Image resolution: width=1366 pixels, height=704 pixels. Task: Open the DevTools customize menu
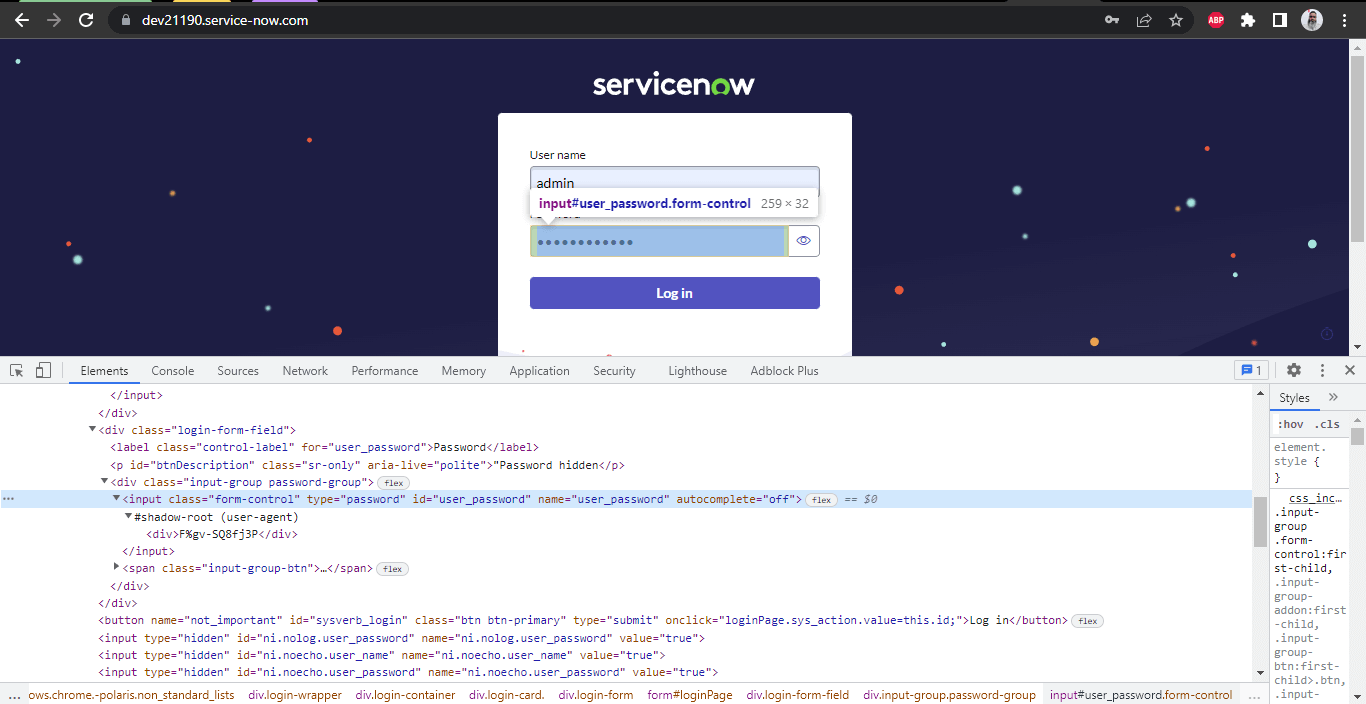point(1321,370)
